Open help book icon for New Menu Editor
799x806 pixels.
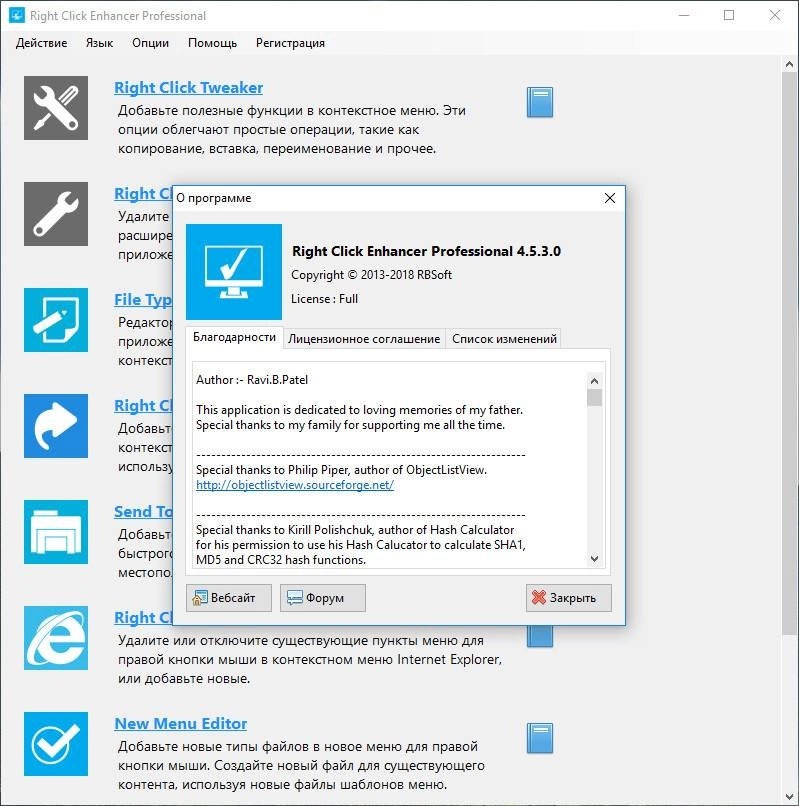539,738
